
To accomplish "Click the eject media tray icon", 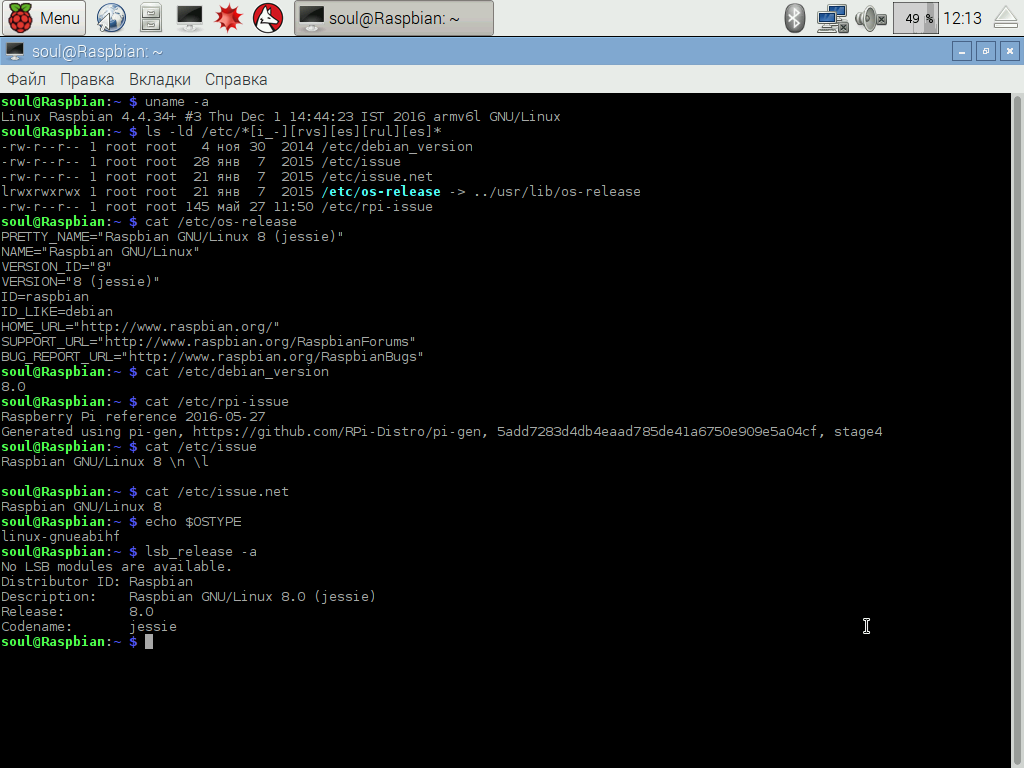I will pyautogui.click(x=1006, y=18).
